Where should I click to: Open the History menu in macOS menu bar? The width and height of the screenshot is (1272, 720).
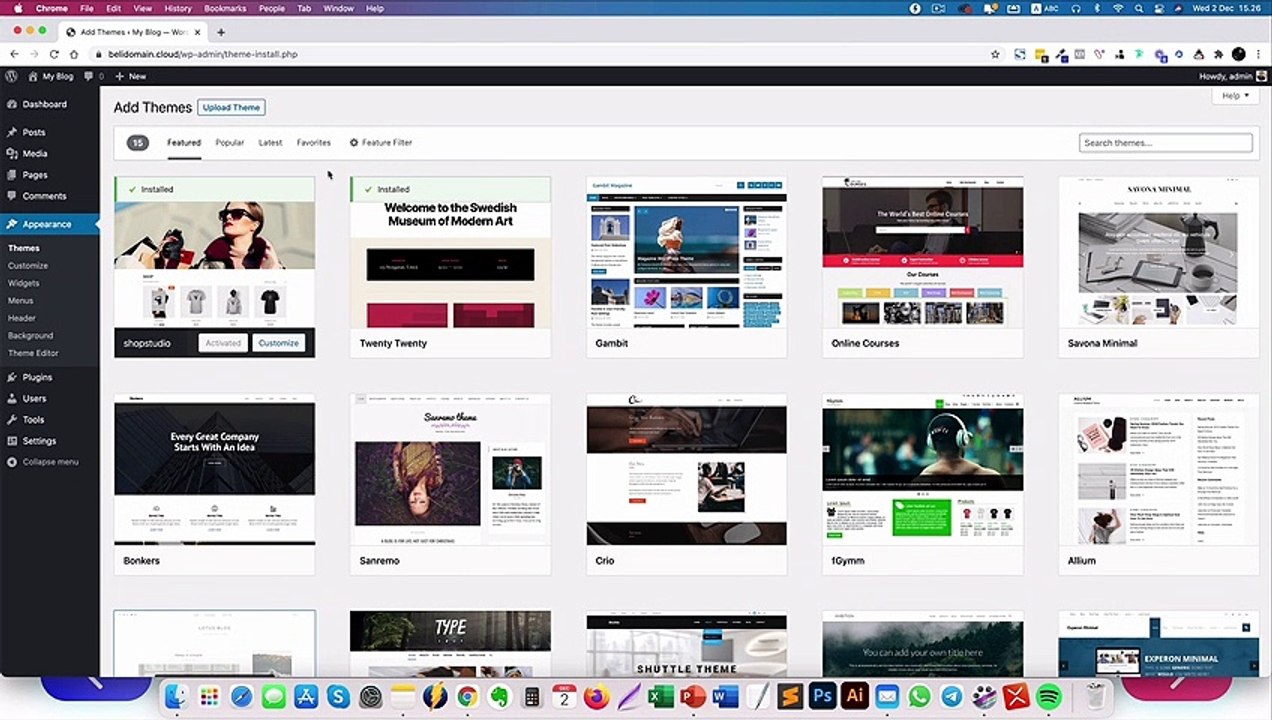point(178,8)
